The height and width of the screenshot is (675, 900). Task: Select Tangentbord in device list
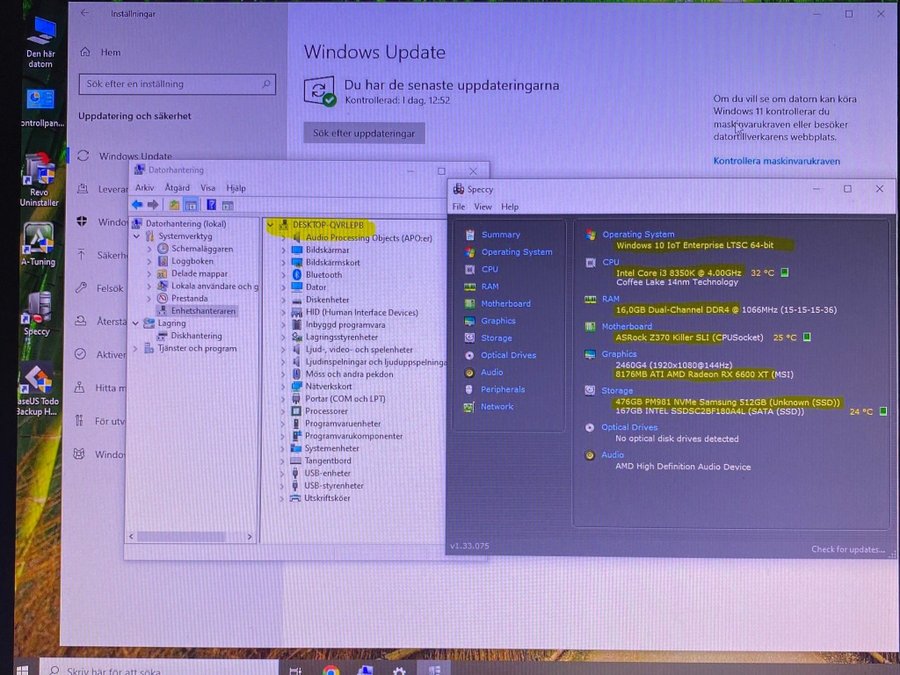(x=328, y=461)
